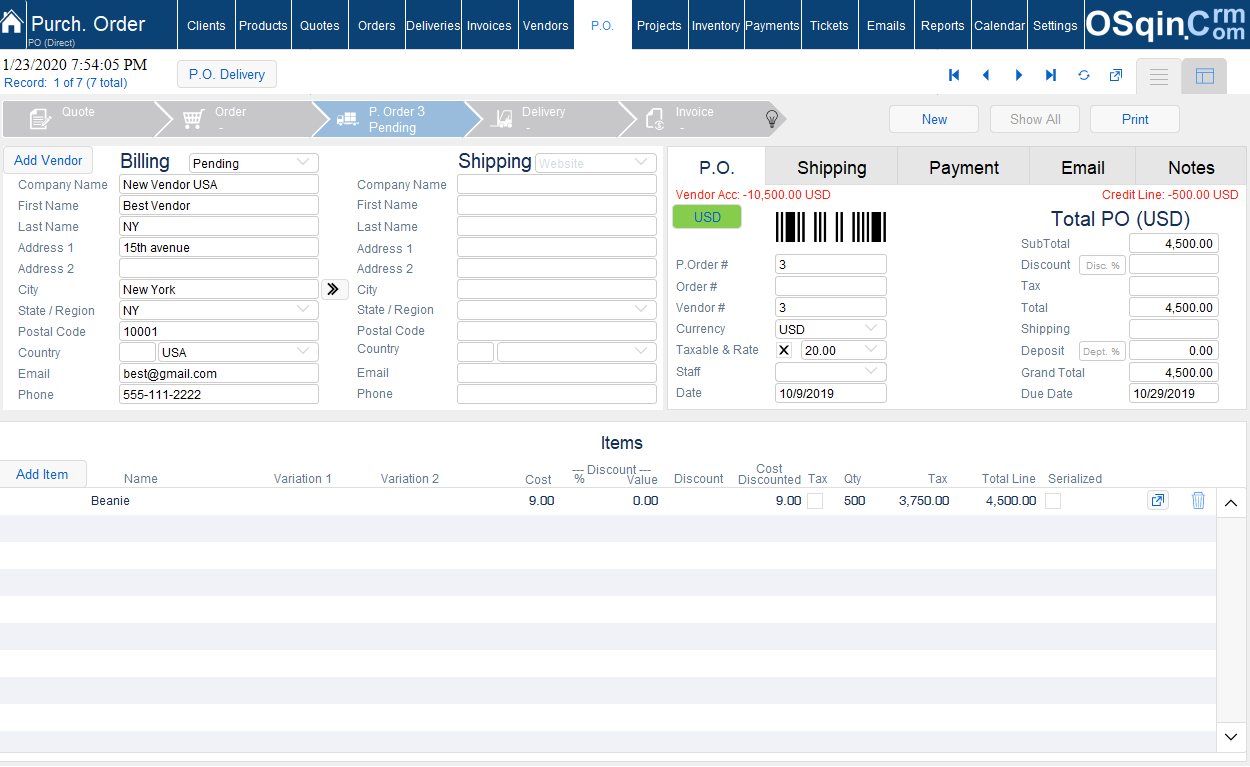Click the Add Item button
The width and height of the screenshot is (1250, 767).
[x=43, y=474]
